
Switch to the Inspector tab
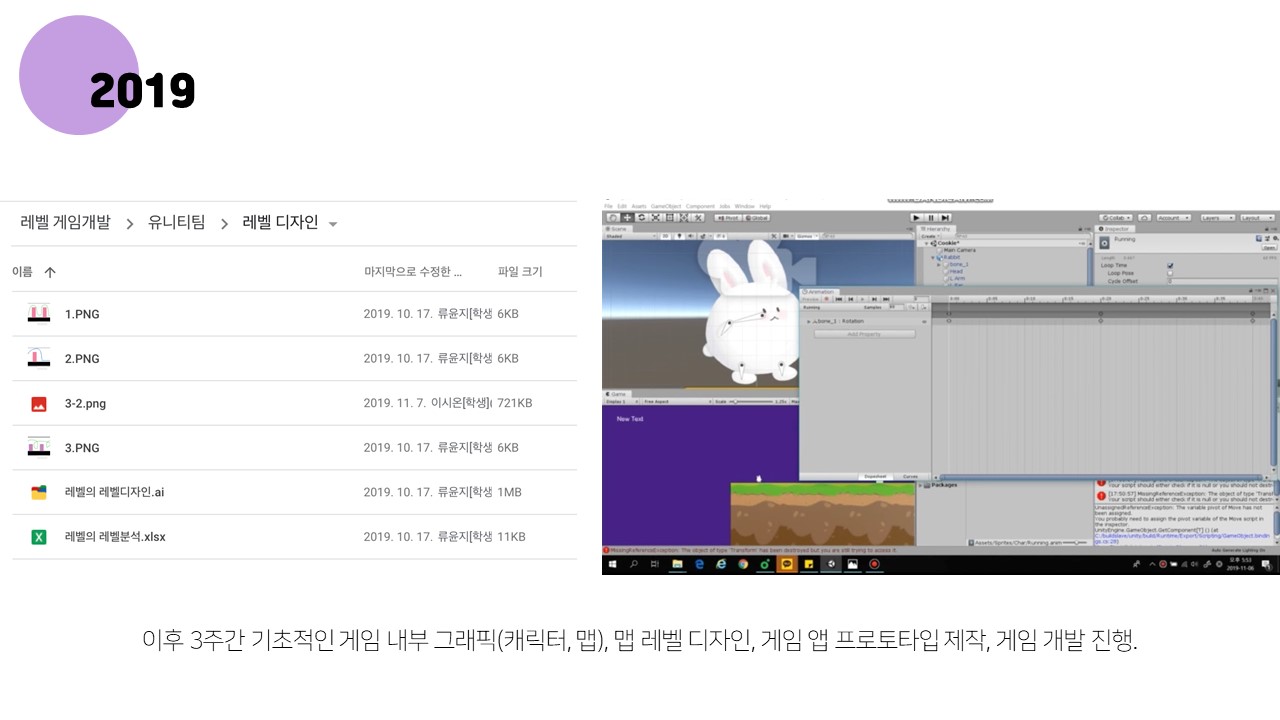pyautogui.click(x=1115, y=229)
